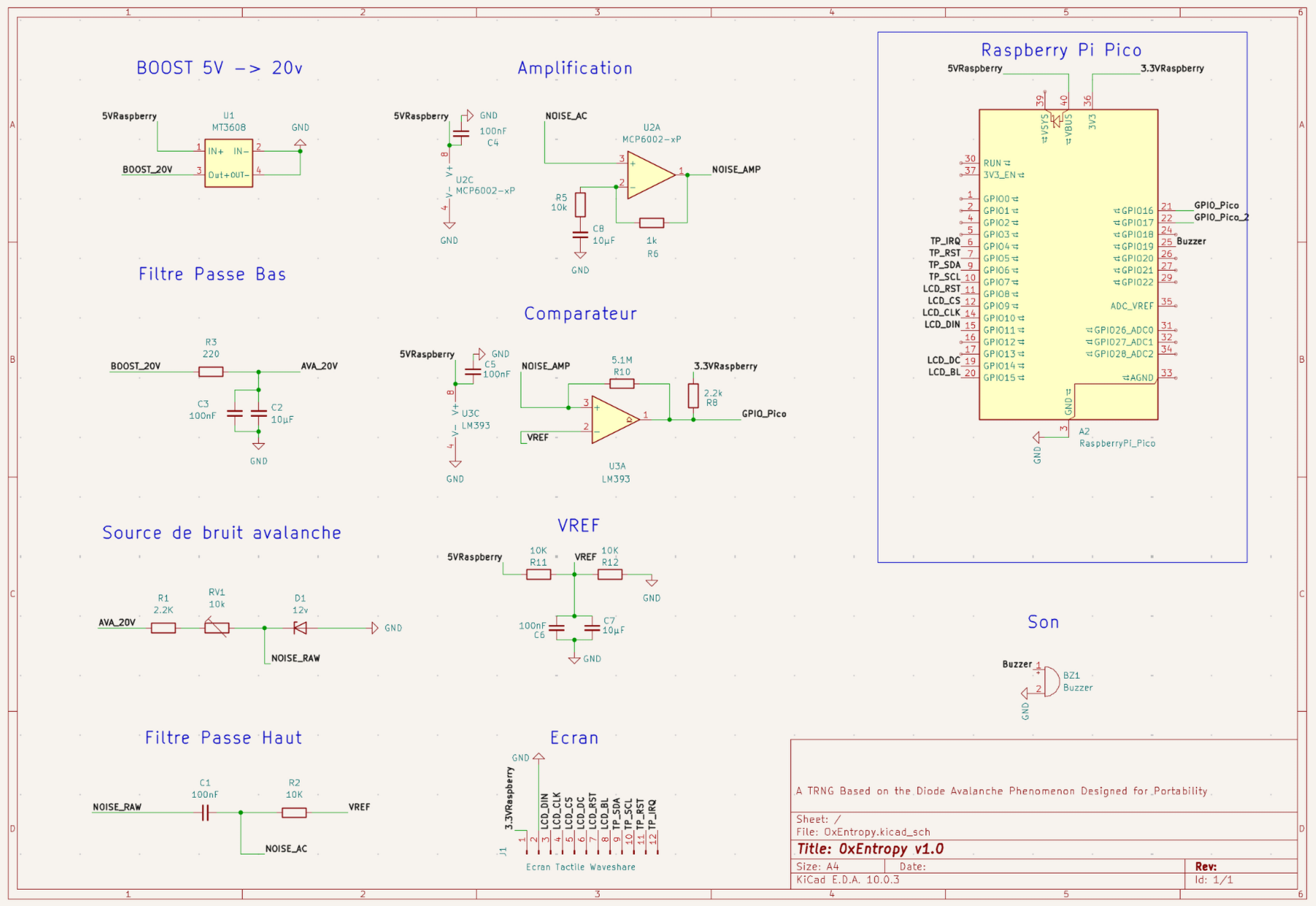The width and height of the screenshot is (1316, 906).
Task: Click the TRNG description line in title block
Action: (x=1002, y=791)
